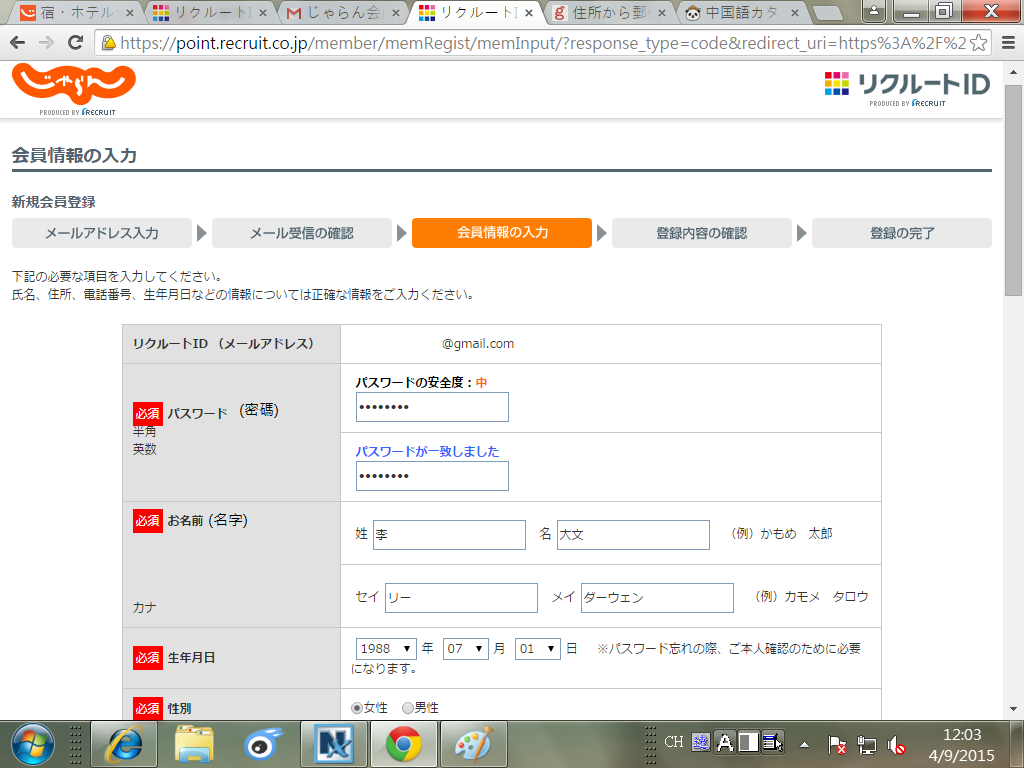Click the browser forward arrow
The image size is (1024, 768).
46,43
